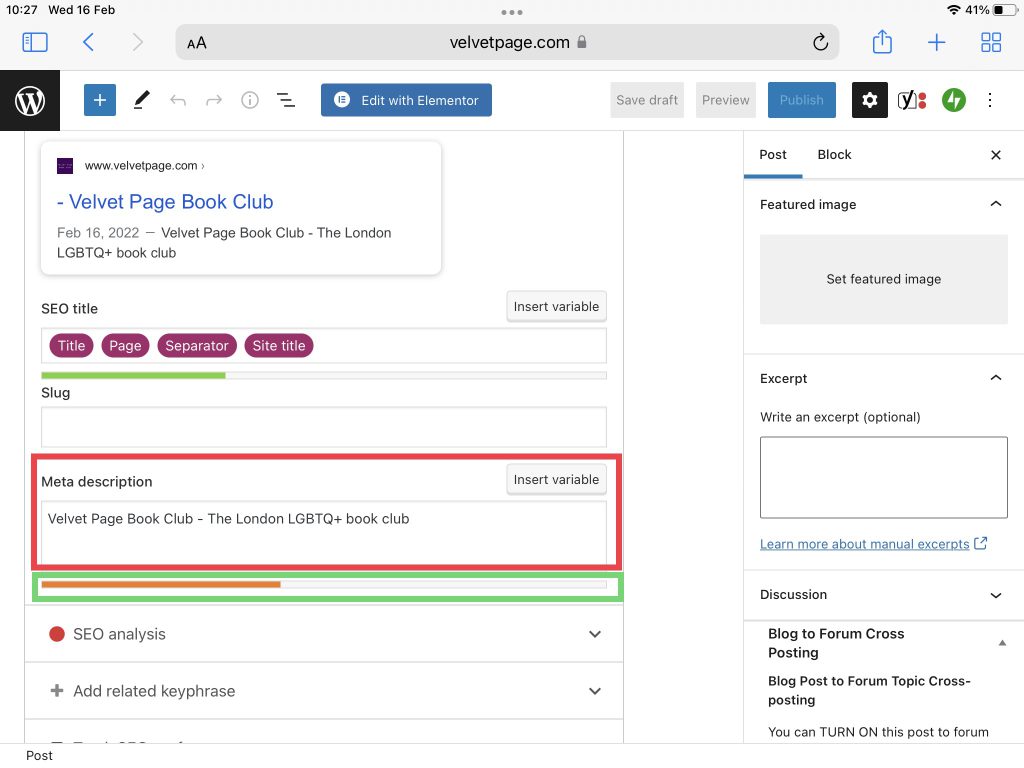The width and height of the screenshot is (1024, 768).
Task: Expand the SEO analysis section
Action: tap(324, 633)
